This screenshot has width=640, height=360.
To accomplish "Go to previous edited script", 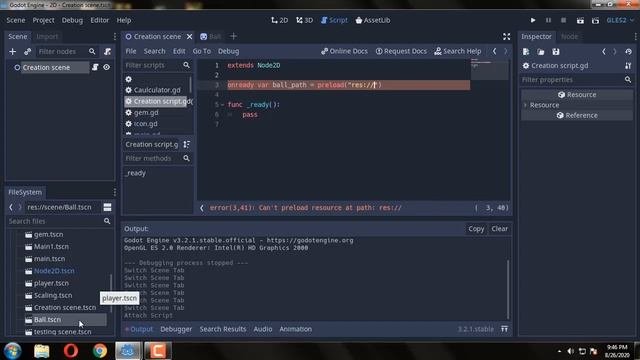I will click(494, 51).
